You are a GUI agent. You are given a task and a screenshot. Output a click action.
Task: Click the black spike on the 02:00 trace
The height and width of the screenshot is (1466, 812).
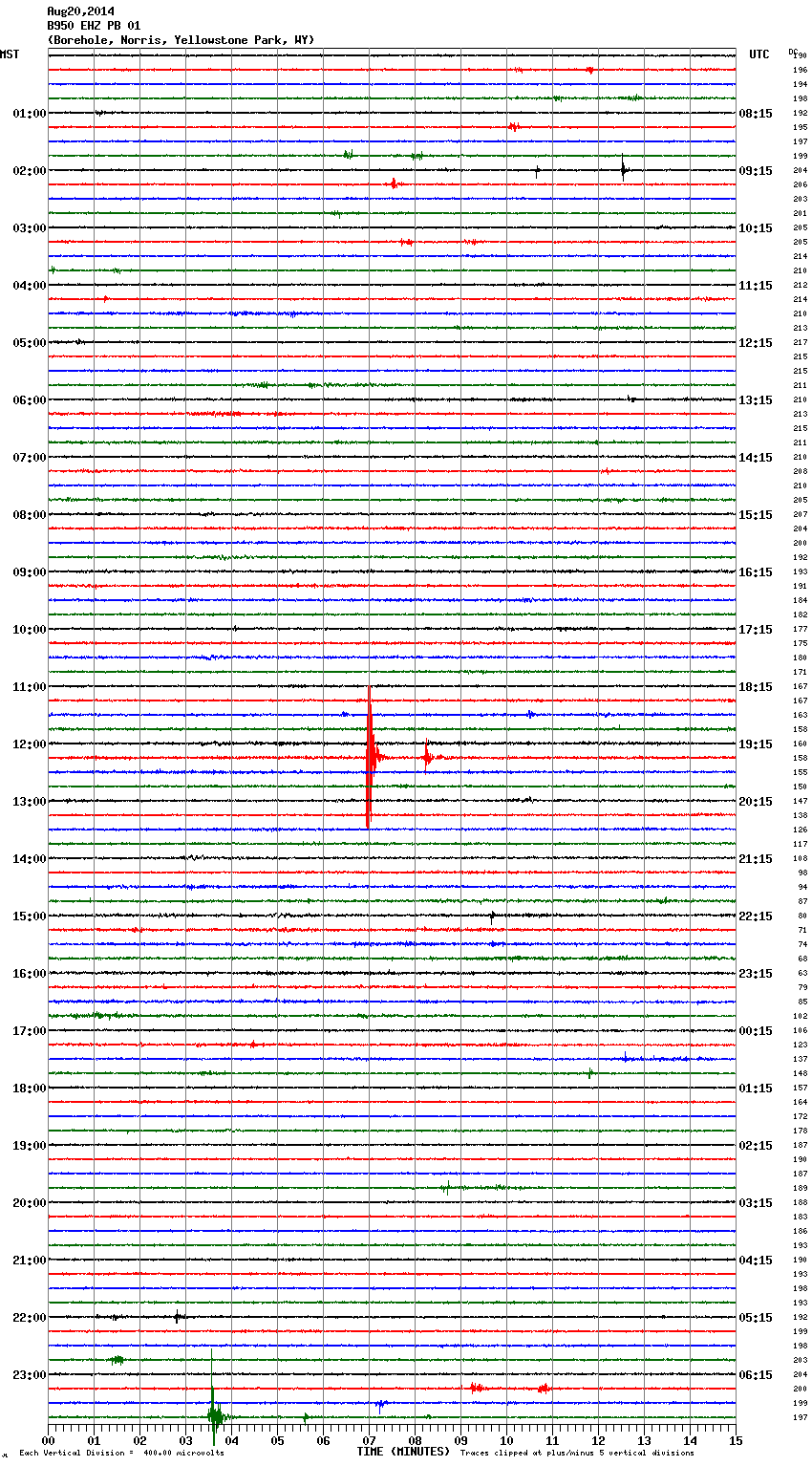[623, 170]
